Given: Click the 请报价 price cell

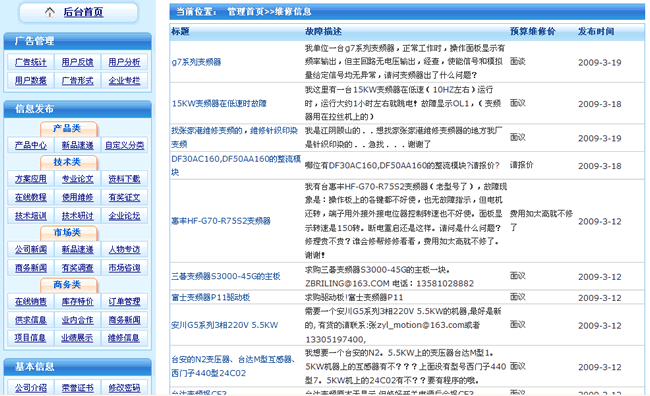Looking at the screenshot, I should tap(521, 165).
